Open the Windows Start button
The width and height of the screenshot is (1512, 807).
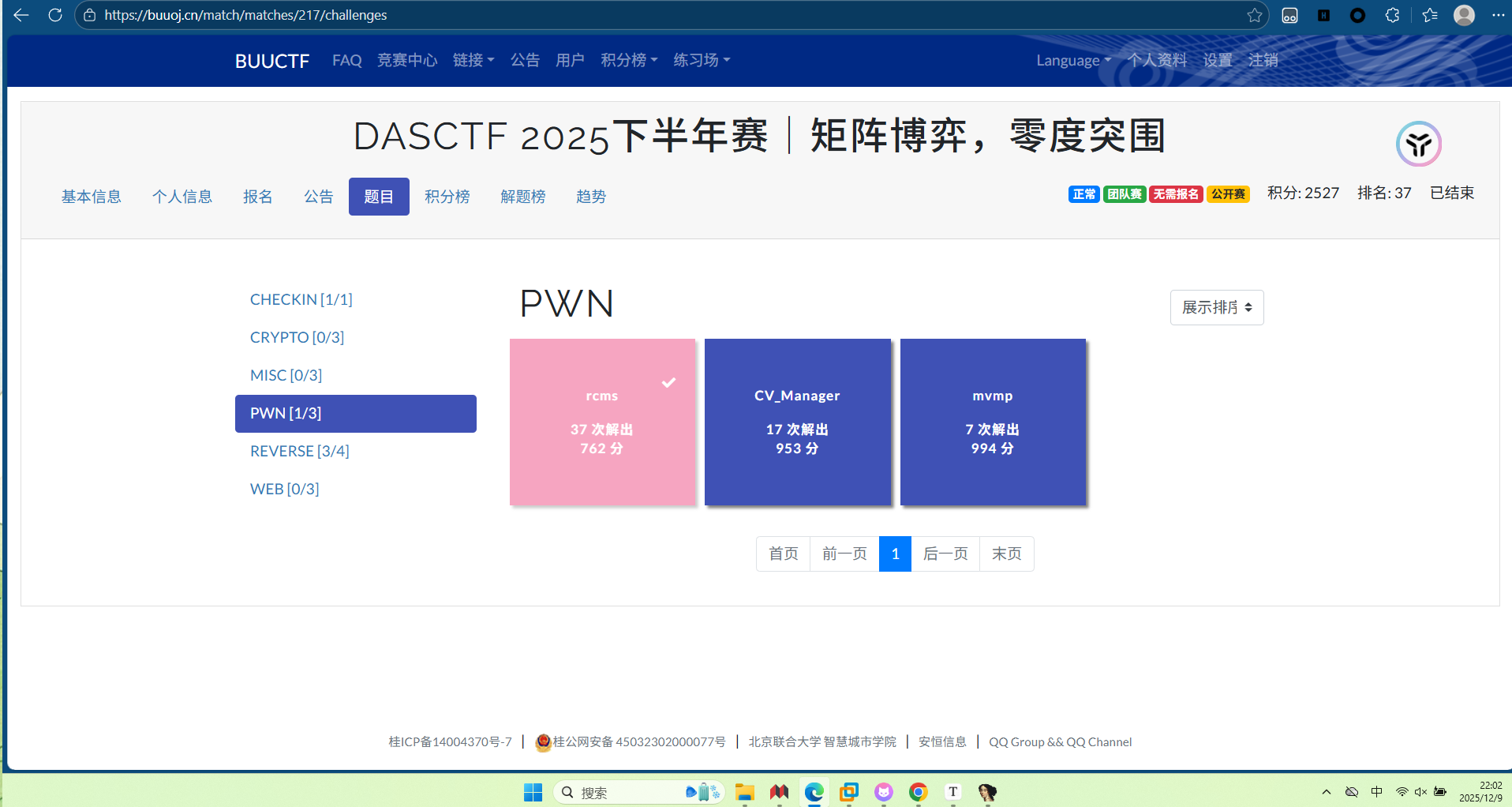click(x=533, y=792)
